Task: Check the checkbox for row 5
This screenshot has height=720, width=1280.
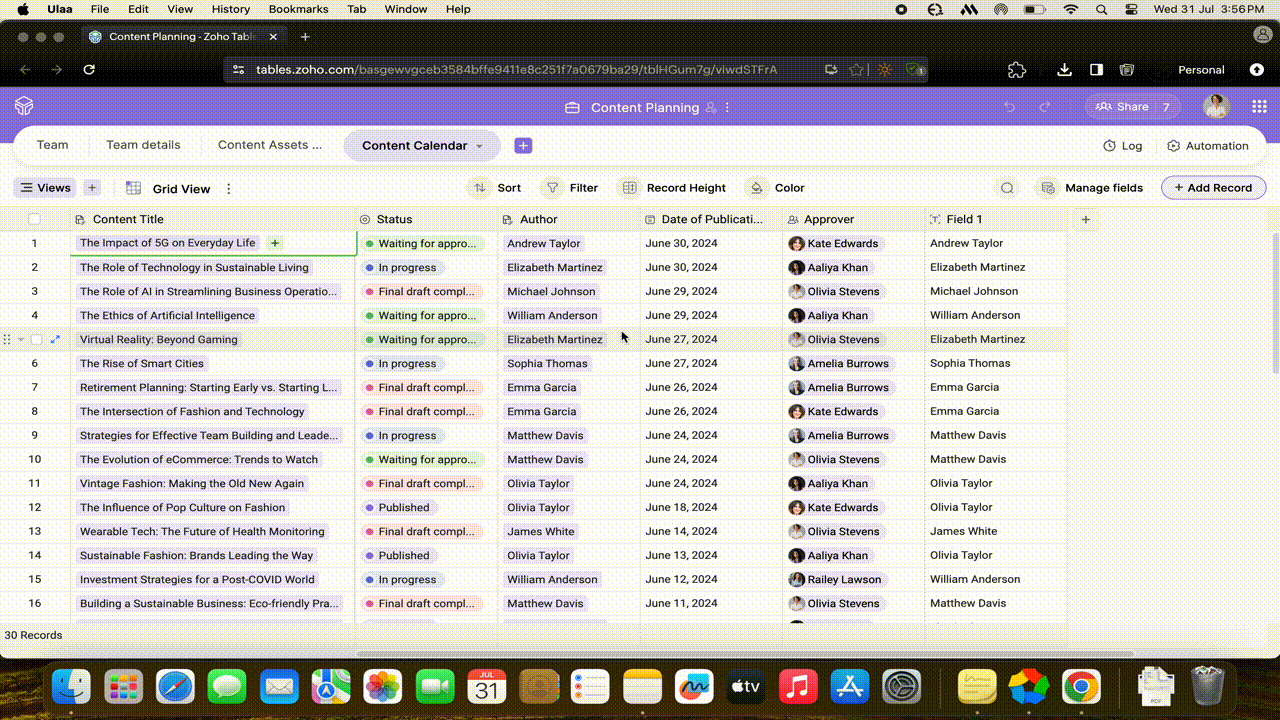Action: (x=36, y=340)
